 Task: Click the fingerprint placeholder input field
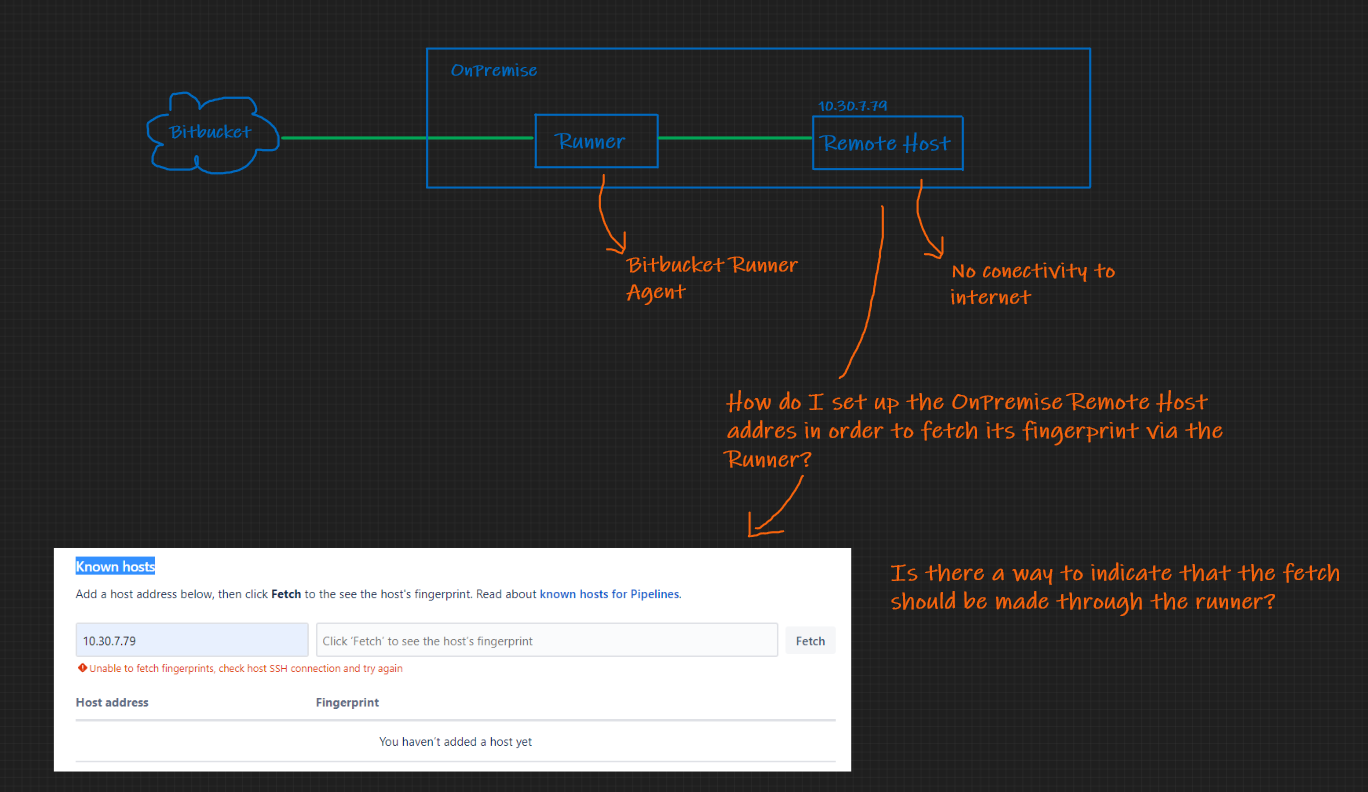[546, 639]
